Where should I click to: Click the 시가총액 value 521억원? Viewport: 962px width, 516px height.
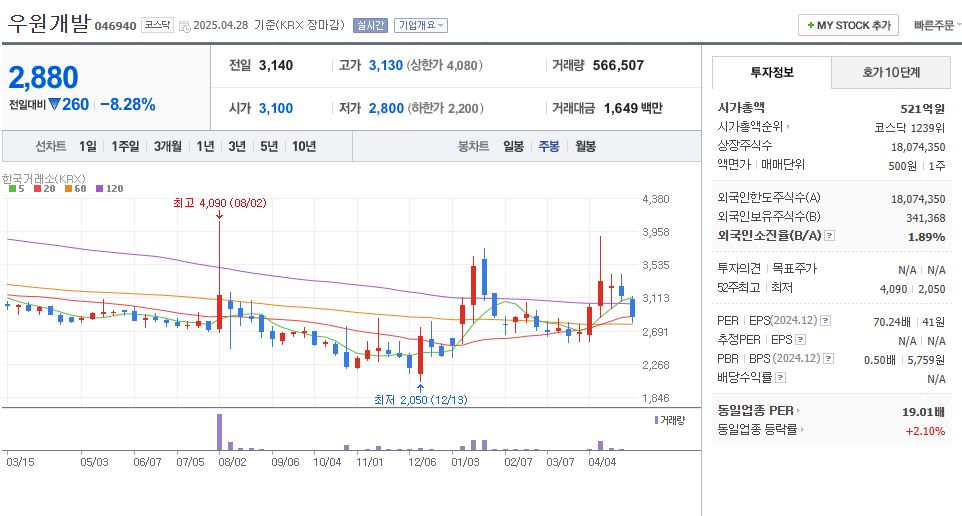[x=923, y=109]
